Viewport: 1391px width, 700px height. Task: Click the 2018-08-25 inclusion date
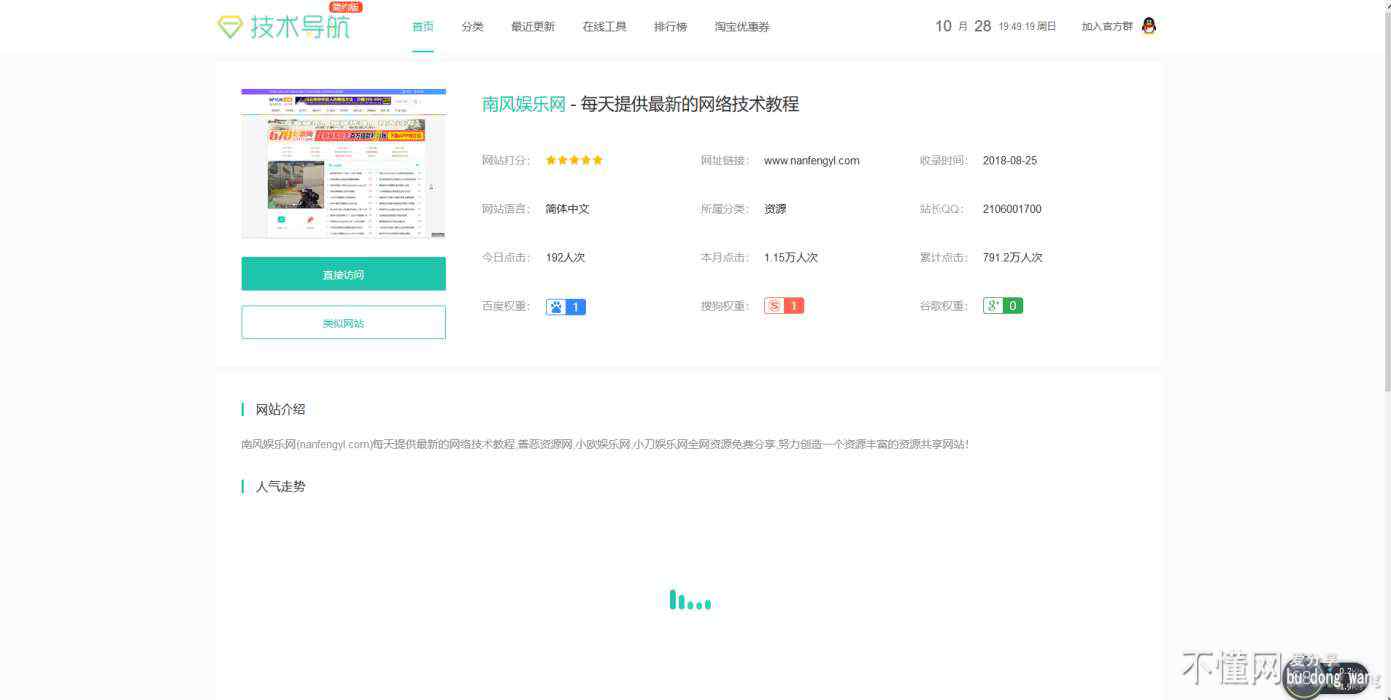click(x=1010, y=161)
